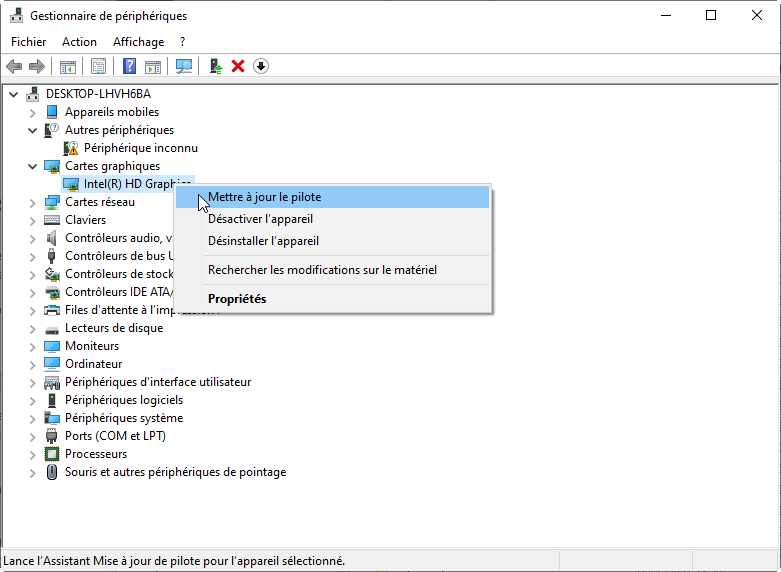Click the Claviers keyboard icon
The width and height of the screenshot is (781, 572).
tap(52, 220)
